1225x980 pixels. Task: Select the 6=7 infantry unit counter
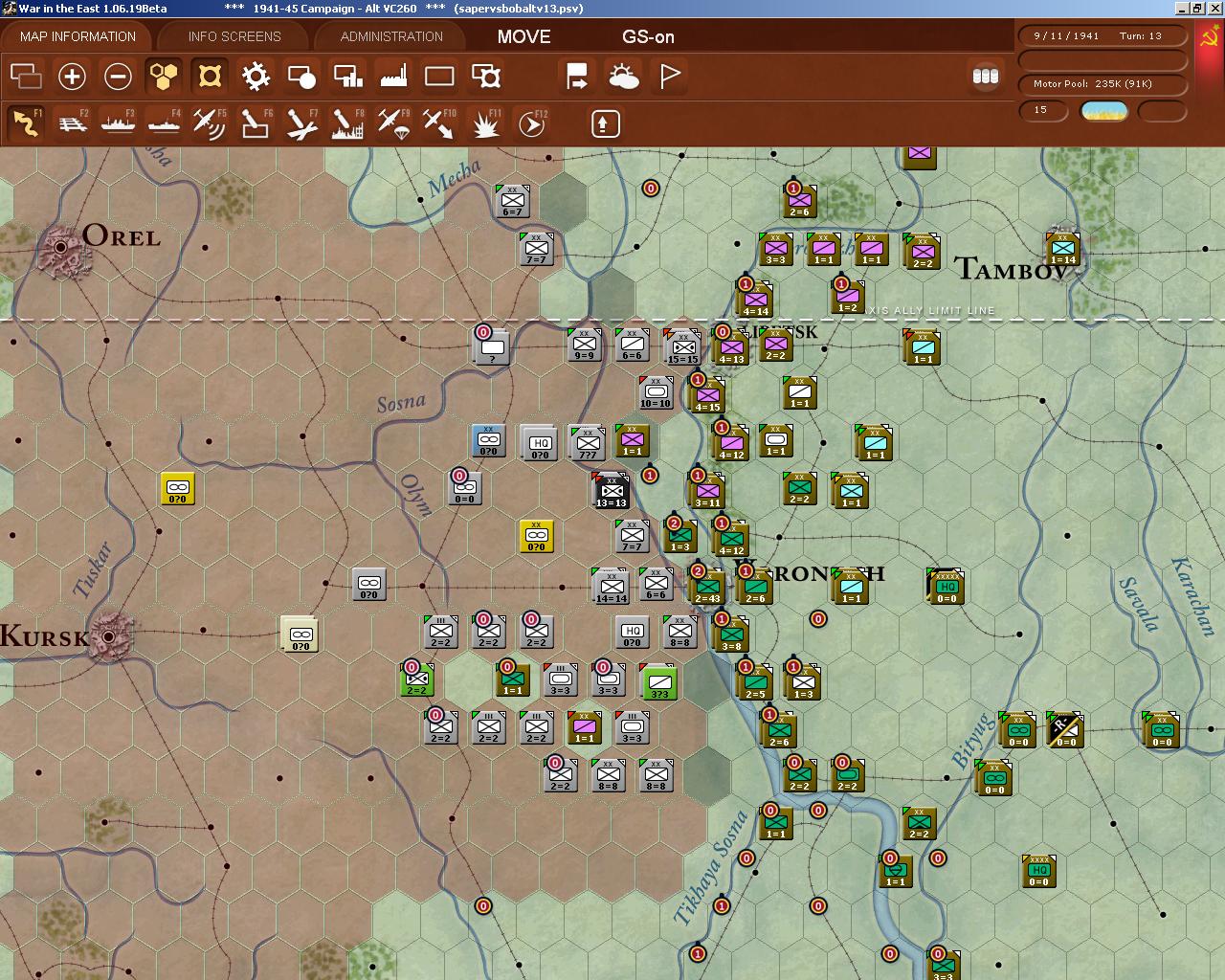[x=513, y=200]
